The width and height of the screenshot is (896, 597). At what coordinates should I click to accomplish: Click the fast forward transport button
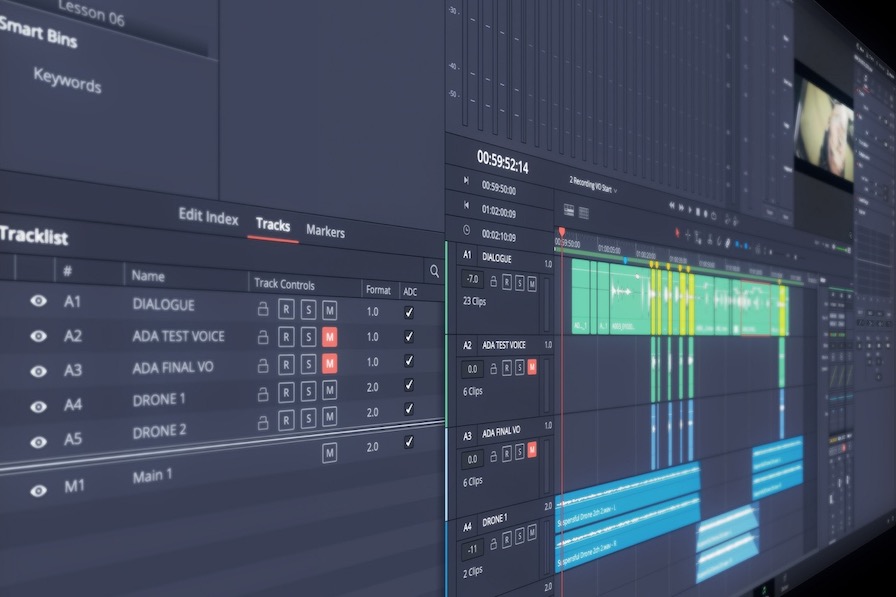(681, 207)
